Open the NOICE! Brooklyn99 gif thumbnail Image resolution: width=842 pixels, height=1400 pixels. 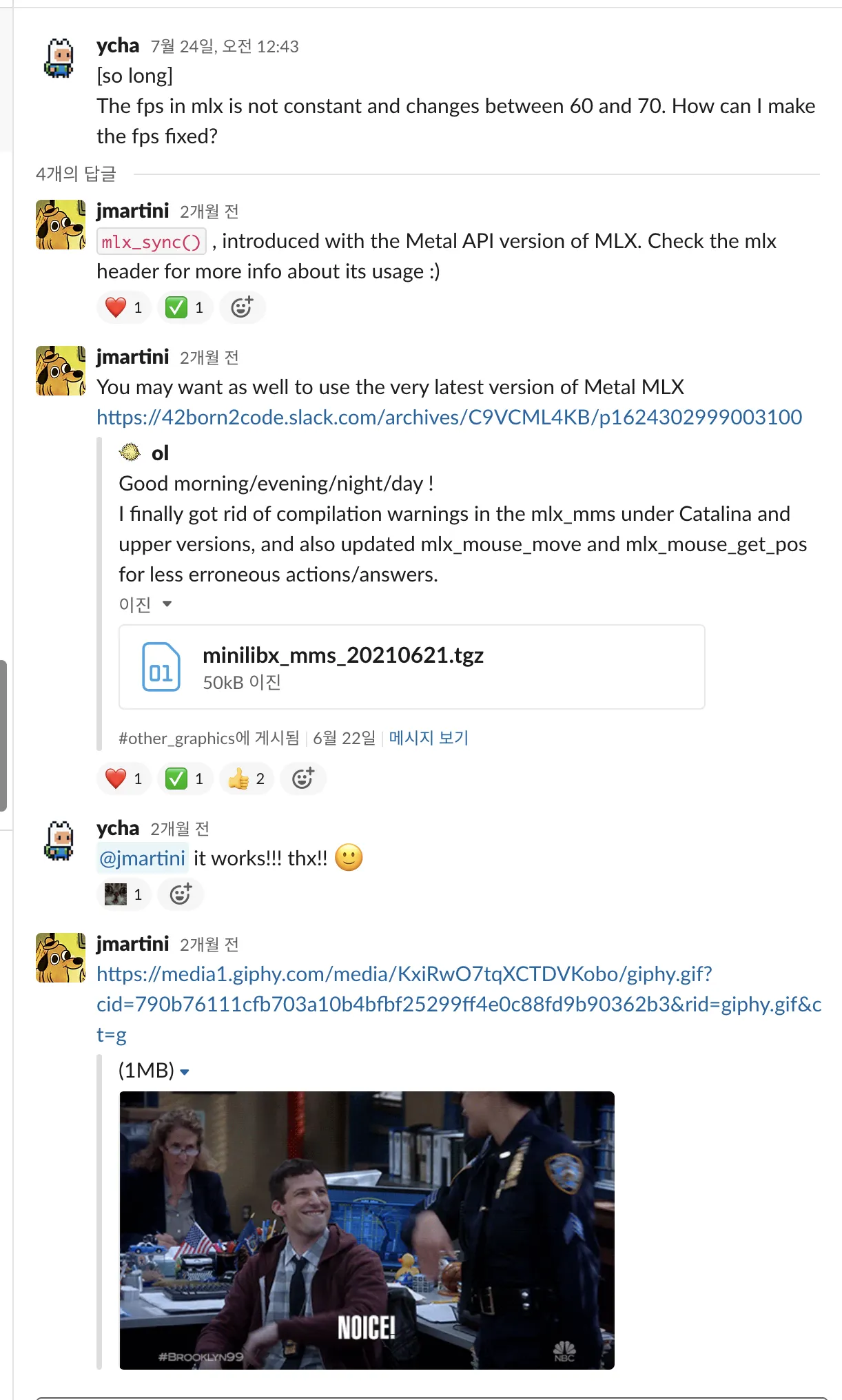(367, 1230)
